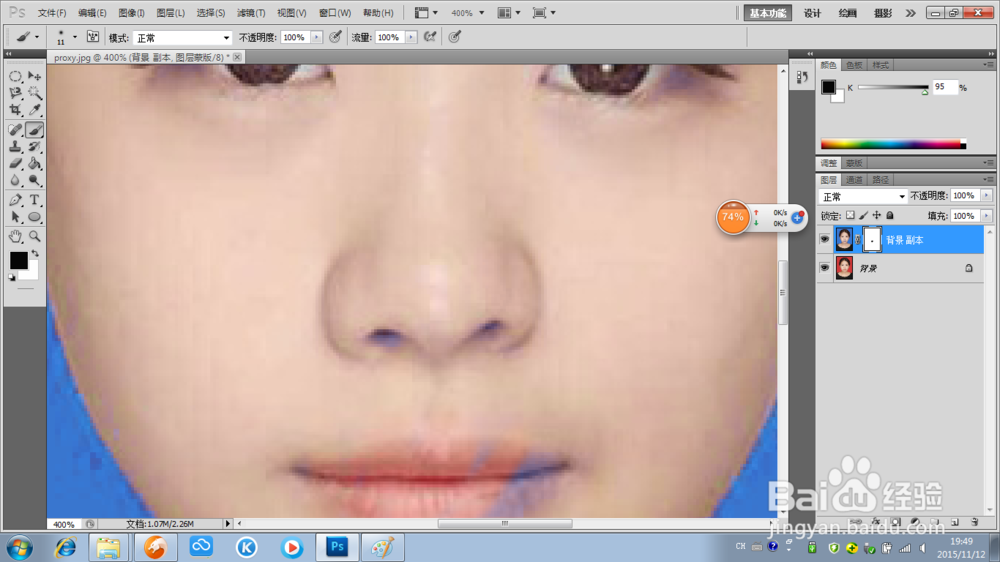Click the K value field showing 95
Image resolution: width=1000 pixels, height=562 pixels.
(x=945, y=87)
